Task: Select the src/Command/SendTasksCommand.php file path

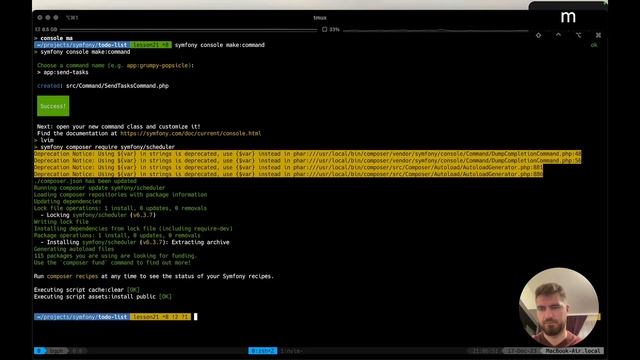Action: pyautogui.click(x=118, y=86)
